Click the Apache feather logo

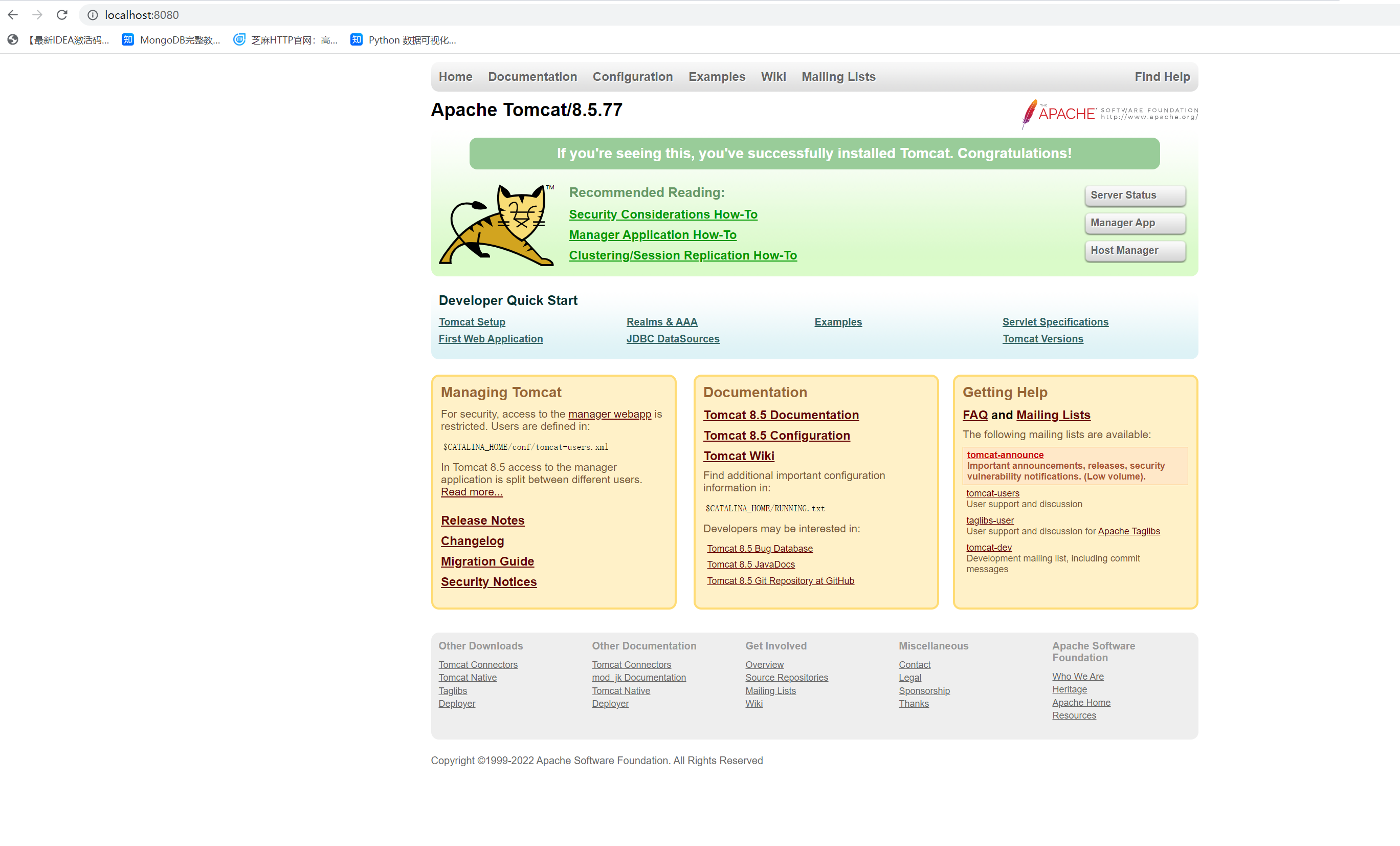click(x=1029, y=113)
